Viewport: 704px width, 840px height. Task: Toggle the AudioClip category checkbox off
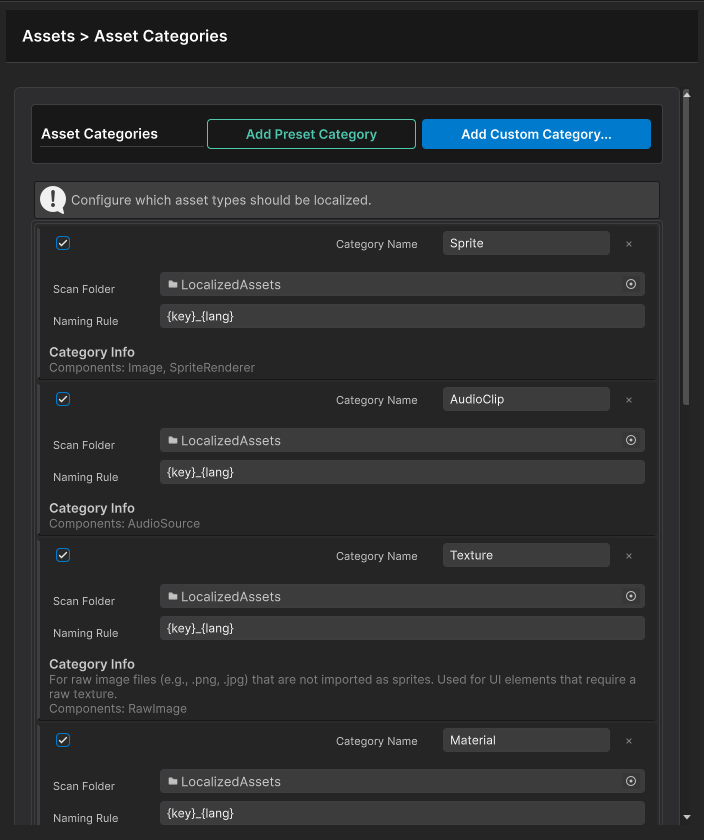[x=63, y=399]
